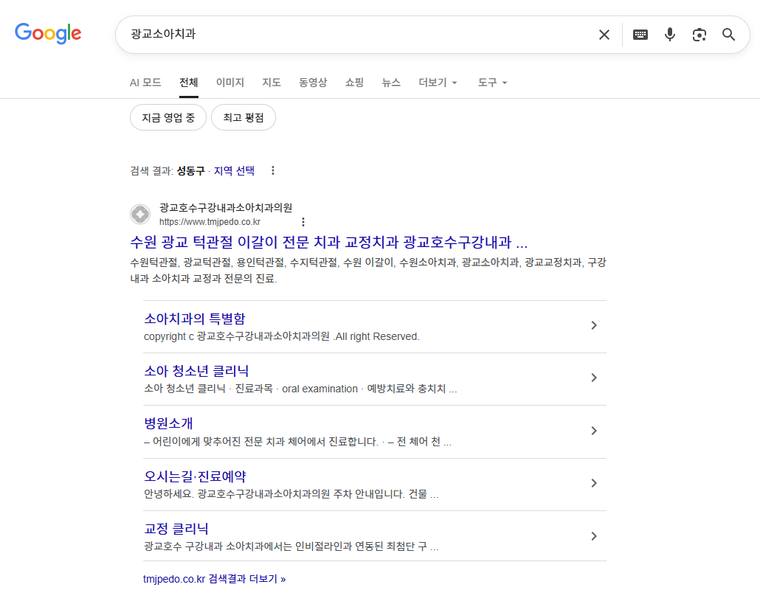
Task: Open the 병원소개 sitelink
Action: coord(168,423)
